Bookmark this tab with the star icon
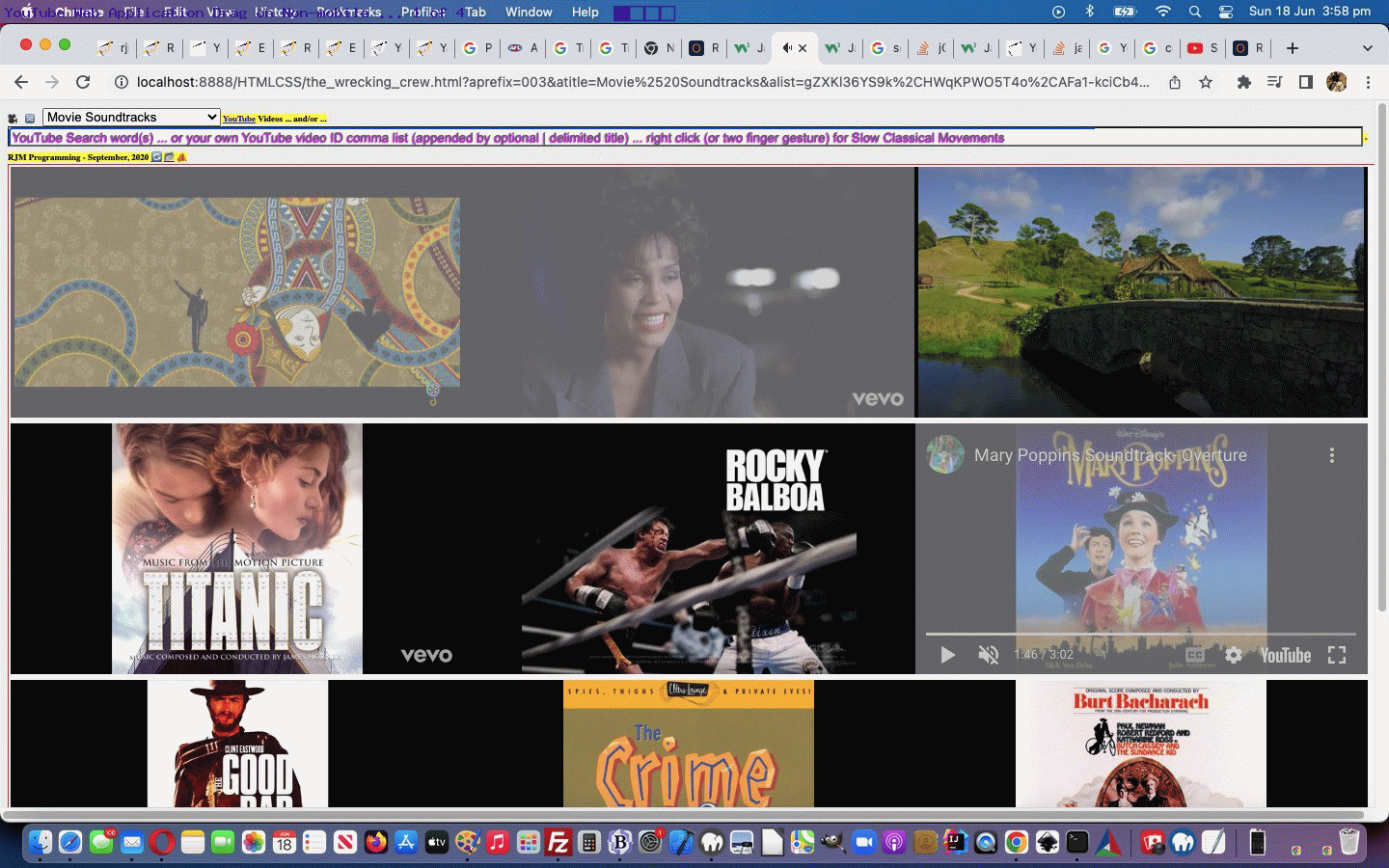1389x868 pixels. point(1206,82)
